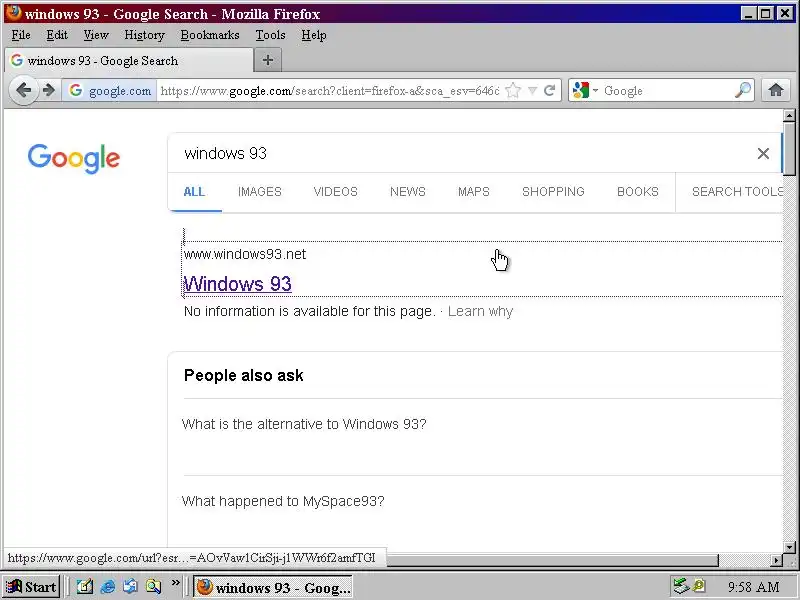Open the Bookmarks menu
The height and width of the screenshot is (600, 800).
210,35
